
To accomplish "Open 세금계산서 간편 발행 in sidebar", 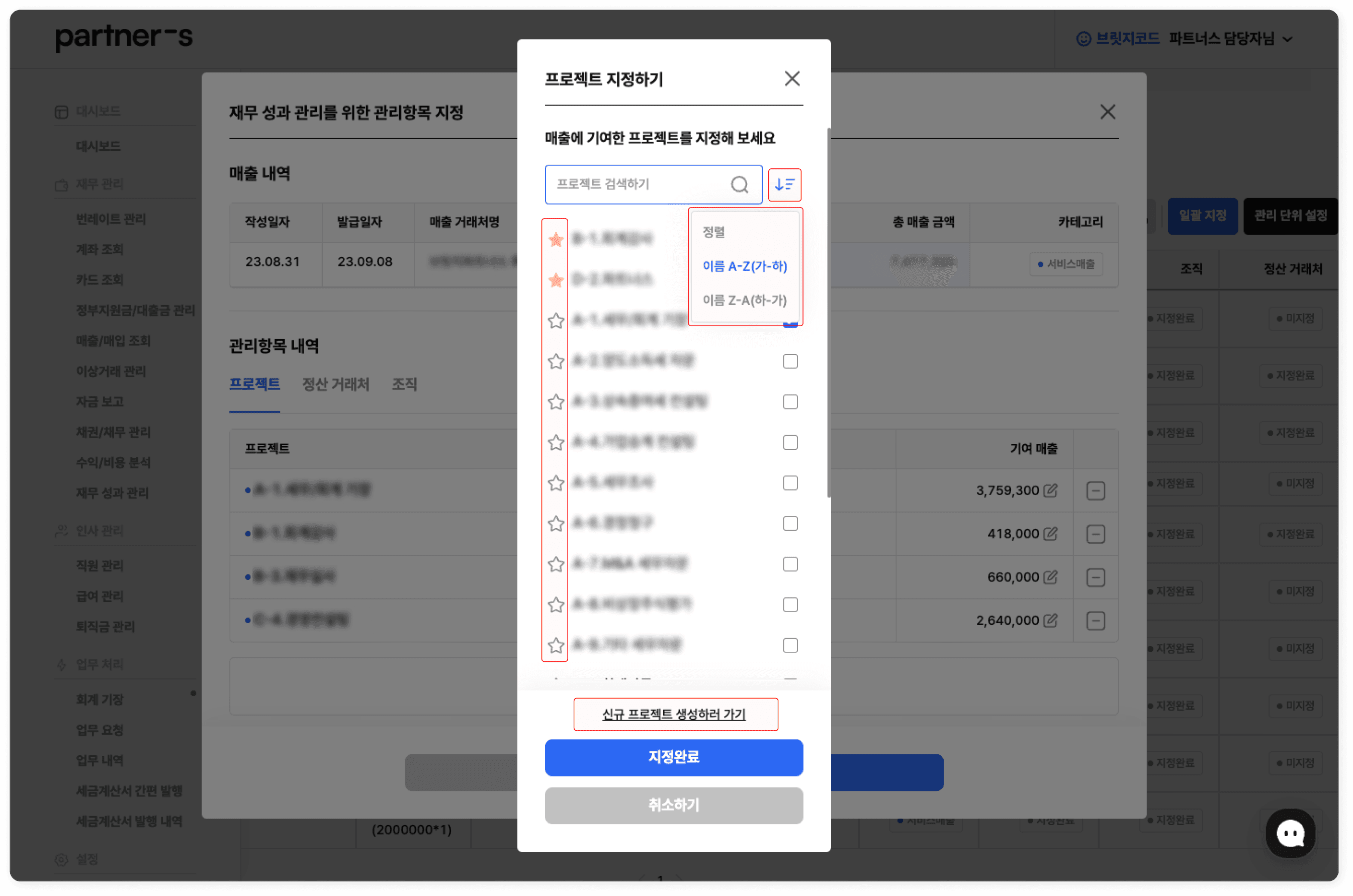I will point(129,791).
